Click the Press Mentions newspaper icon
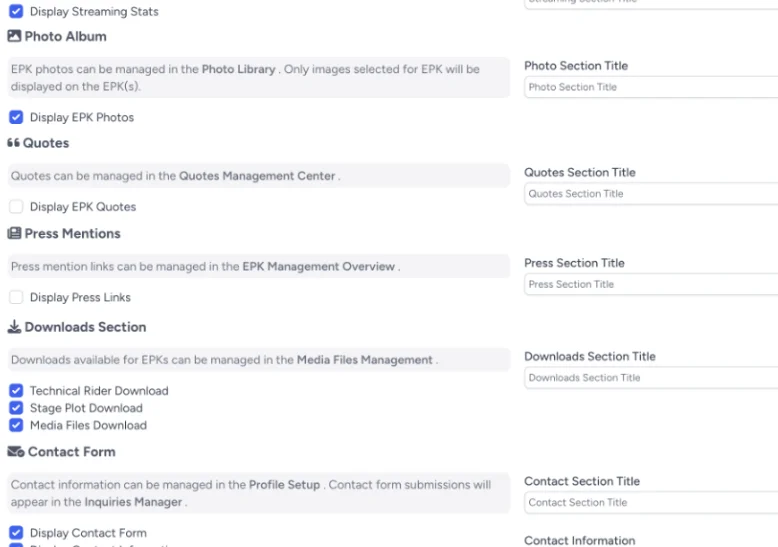The height and width of the screenshot is (547, 778). (14, 233)
